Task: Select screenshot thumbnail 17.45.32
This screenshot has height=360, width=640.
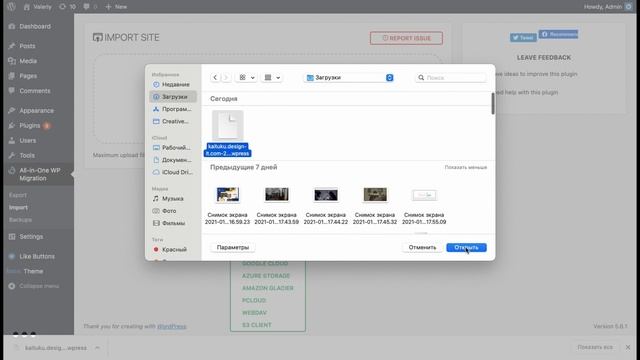Action: tap(375, 195)
